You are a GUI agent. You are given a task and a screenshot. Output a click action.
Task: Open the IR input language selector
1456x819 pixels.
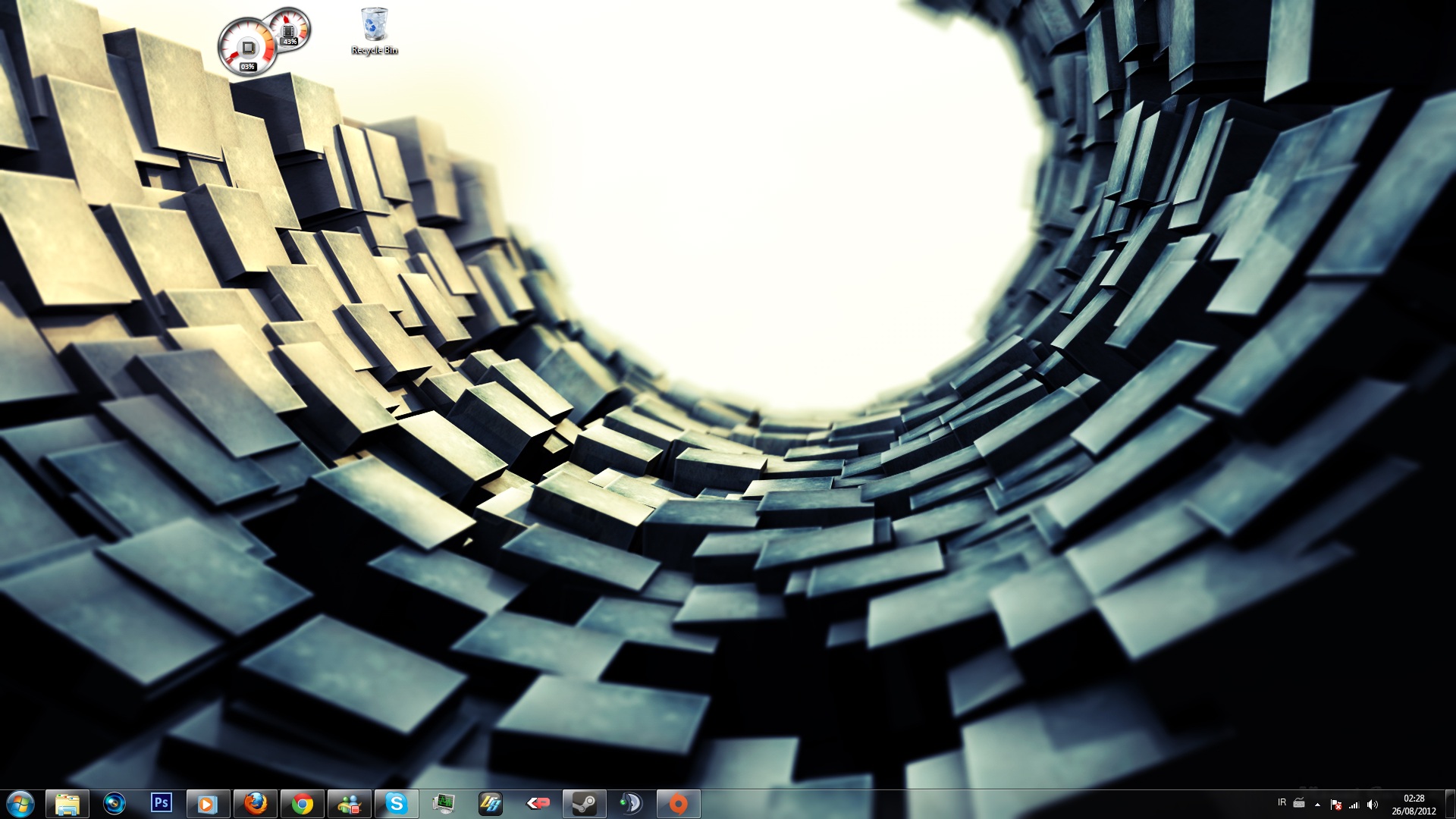point(1282,802)
